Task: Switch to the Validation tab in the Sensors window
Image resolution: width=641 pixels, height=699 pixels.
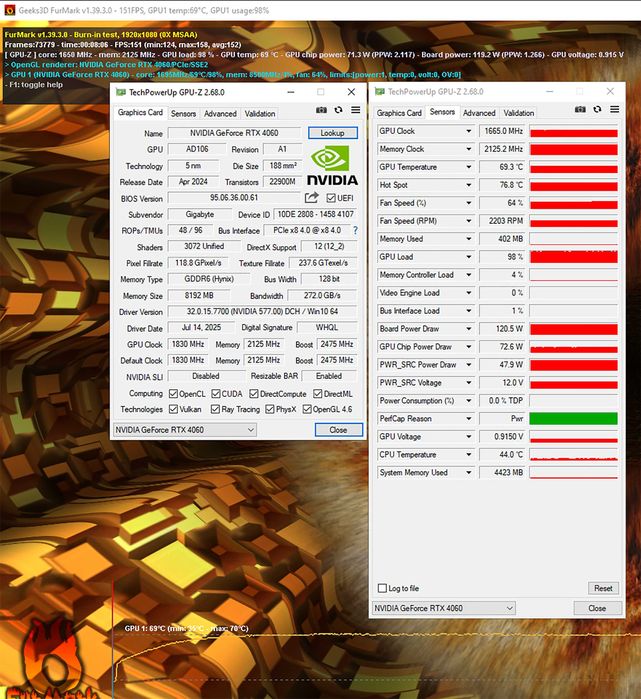Action: click(518, 113)
